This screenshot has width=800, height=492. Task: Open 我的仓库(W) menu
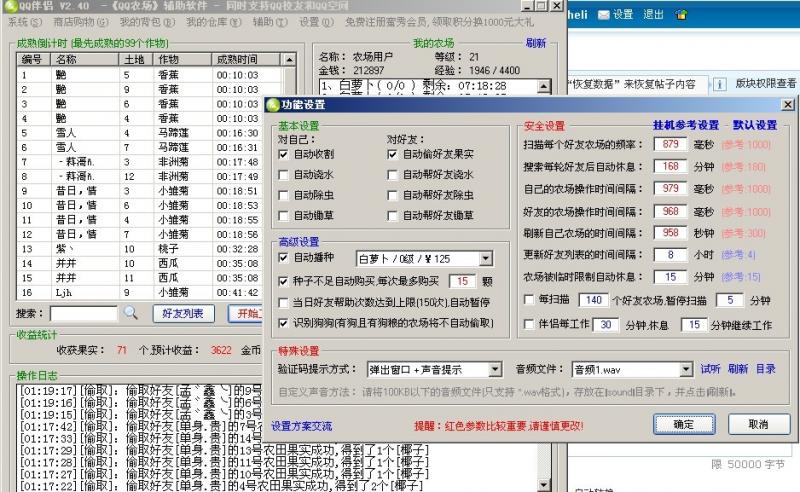(213, 22)
